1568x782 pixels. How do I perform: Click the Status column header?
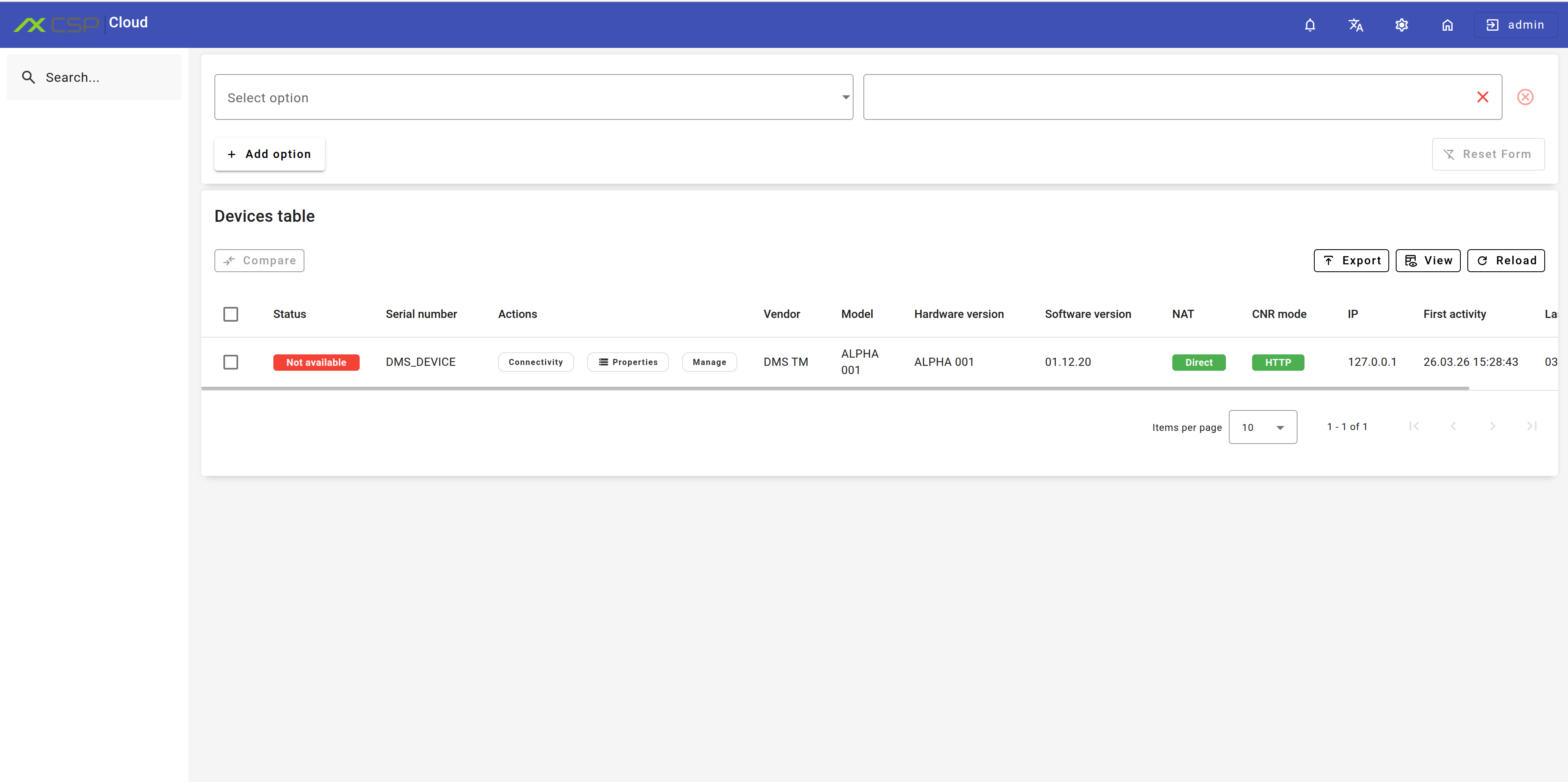click(289, 314)
